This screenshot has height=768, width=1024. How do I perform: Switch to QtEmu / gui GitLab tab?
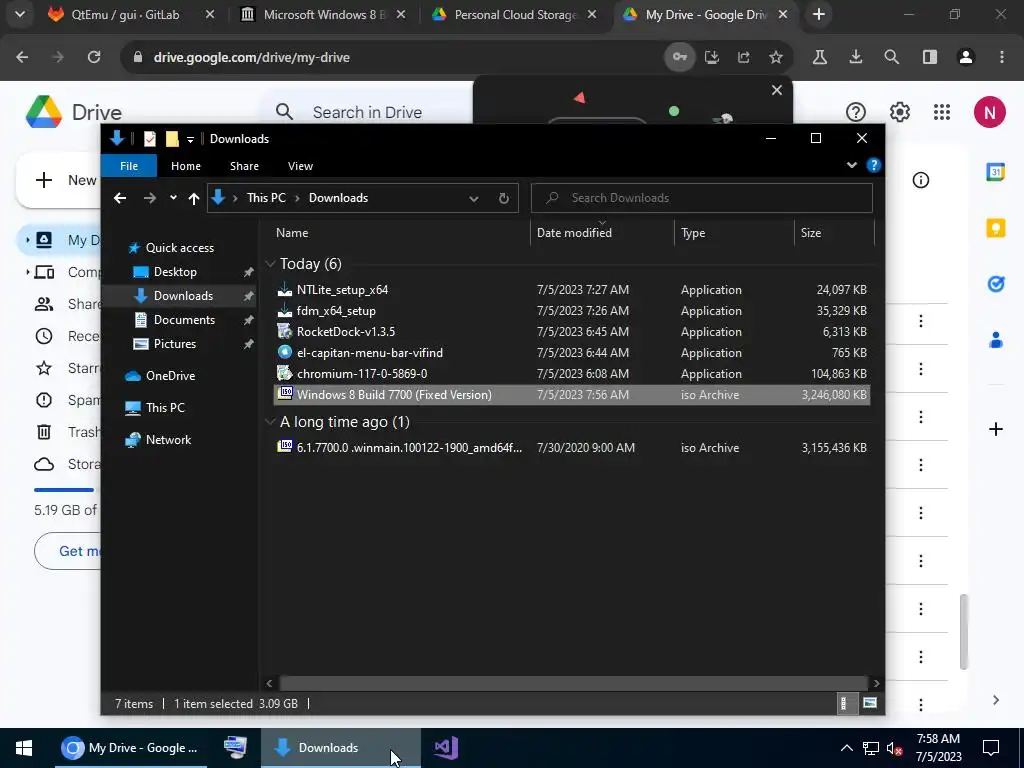pyautogui.click(x=125, y=14)
